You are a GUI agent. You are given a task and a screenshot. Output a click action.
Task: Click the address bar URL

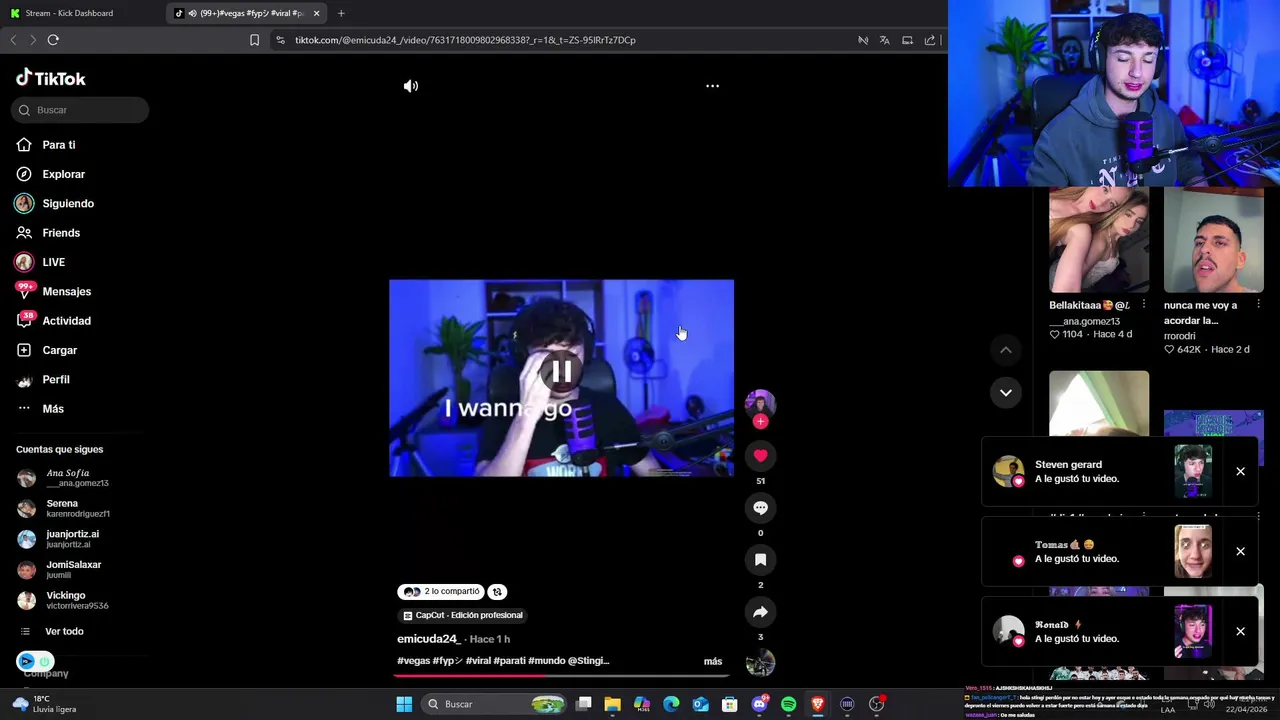click(x=465, y=40)
